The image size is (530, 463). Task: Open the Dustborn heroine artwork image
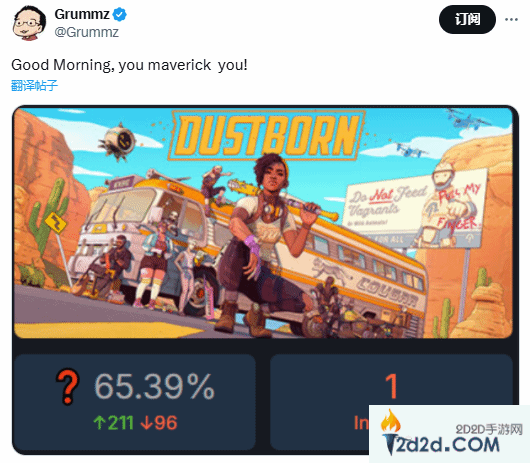[x=263, y=223]
